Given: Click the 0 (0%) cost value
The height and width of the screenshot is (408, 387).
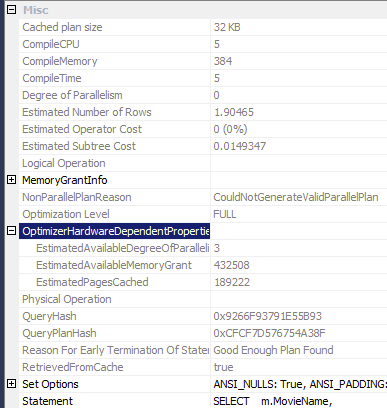Looking at the screenshot, I should 230,129.
